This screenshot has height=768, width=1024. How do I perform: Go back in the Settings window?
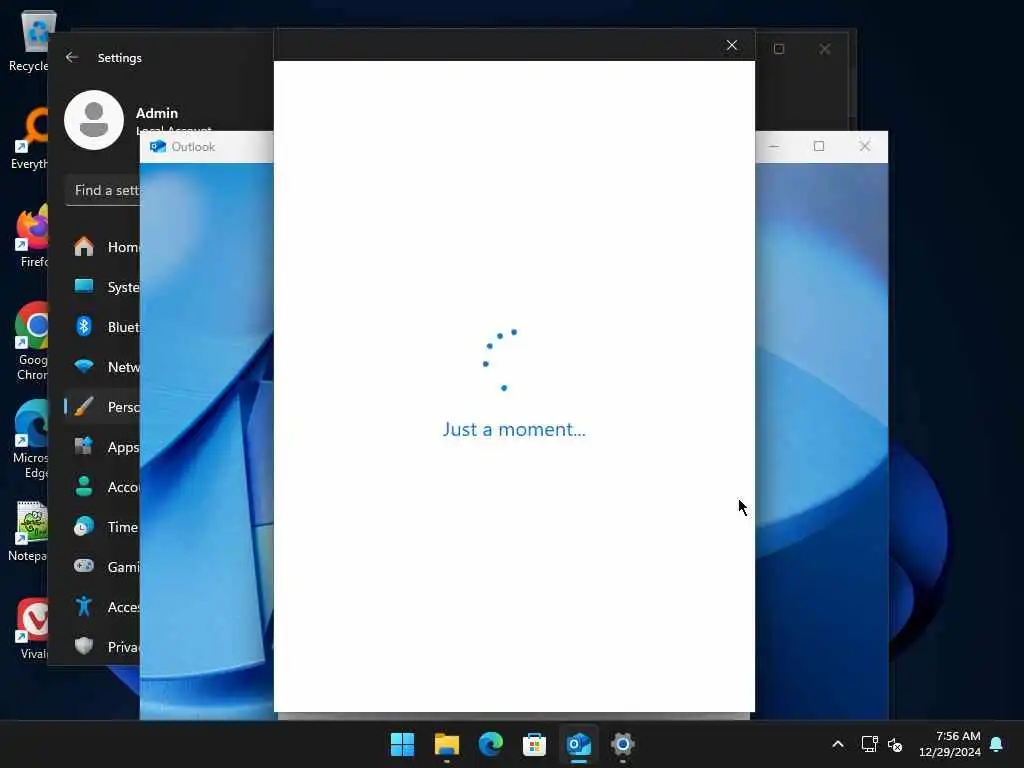[72, 57]
